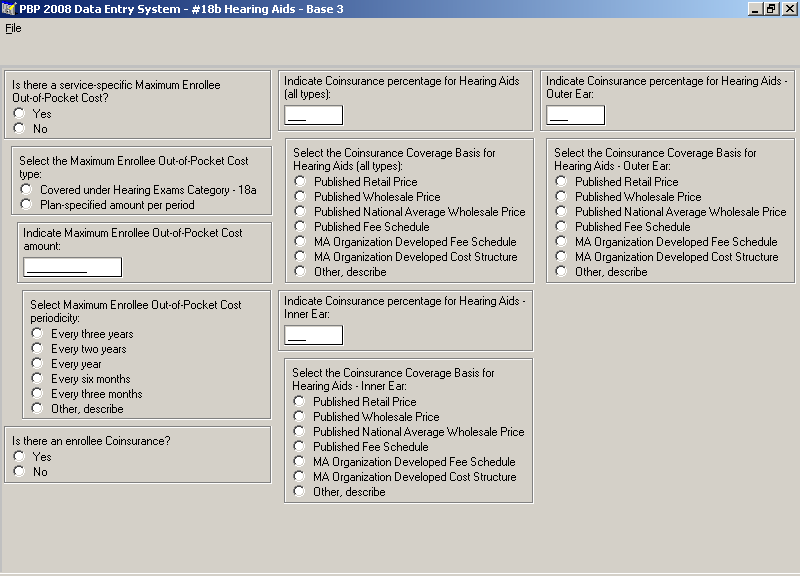Click Coinsurance percentage field for Hearing Aids (all types)

(x=313, y=115)
